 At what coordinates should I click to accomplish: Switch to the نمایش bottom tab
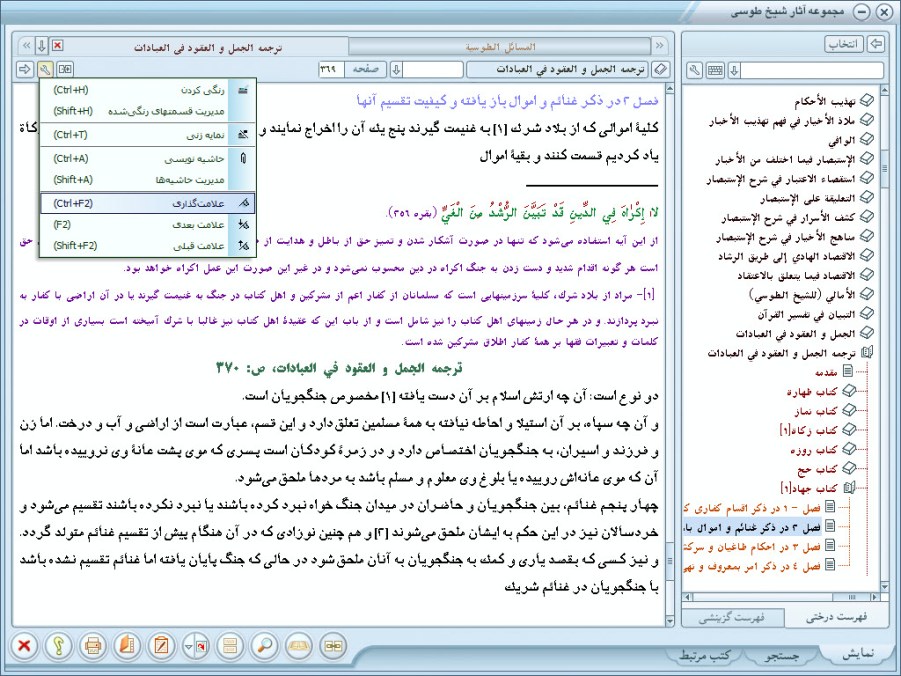click(857, 654)
